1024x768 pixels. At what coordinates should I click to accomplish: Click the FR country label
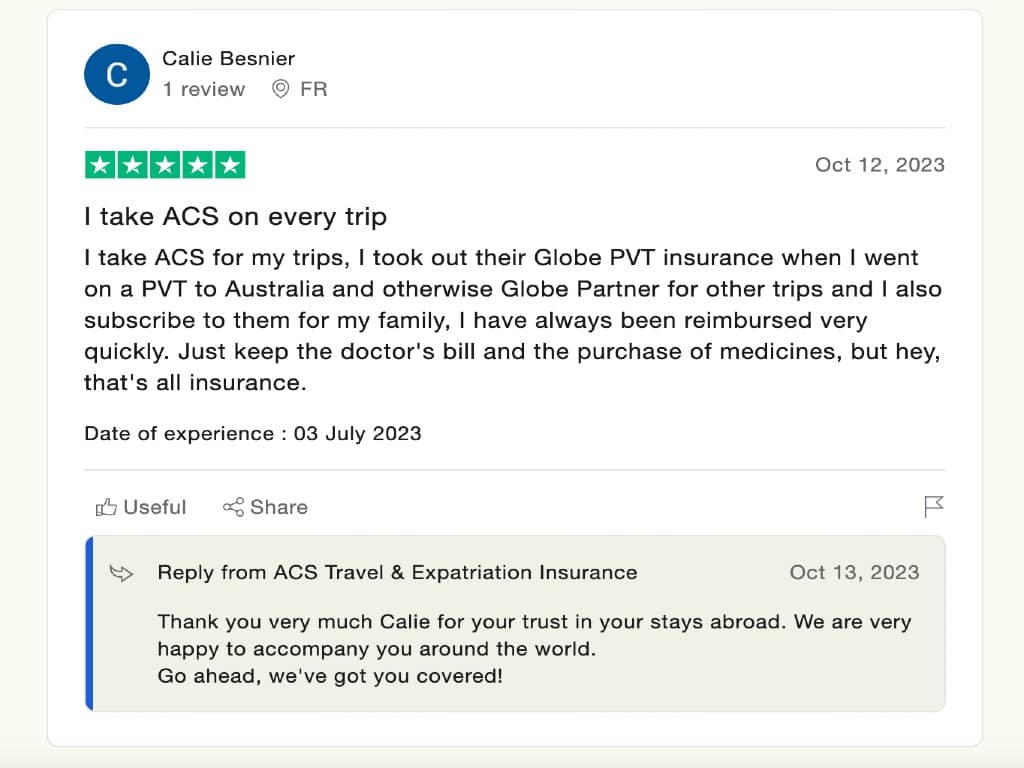point(314,89)
